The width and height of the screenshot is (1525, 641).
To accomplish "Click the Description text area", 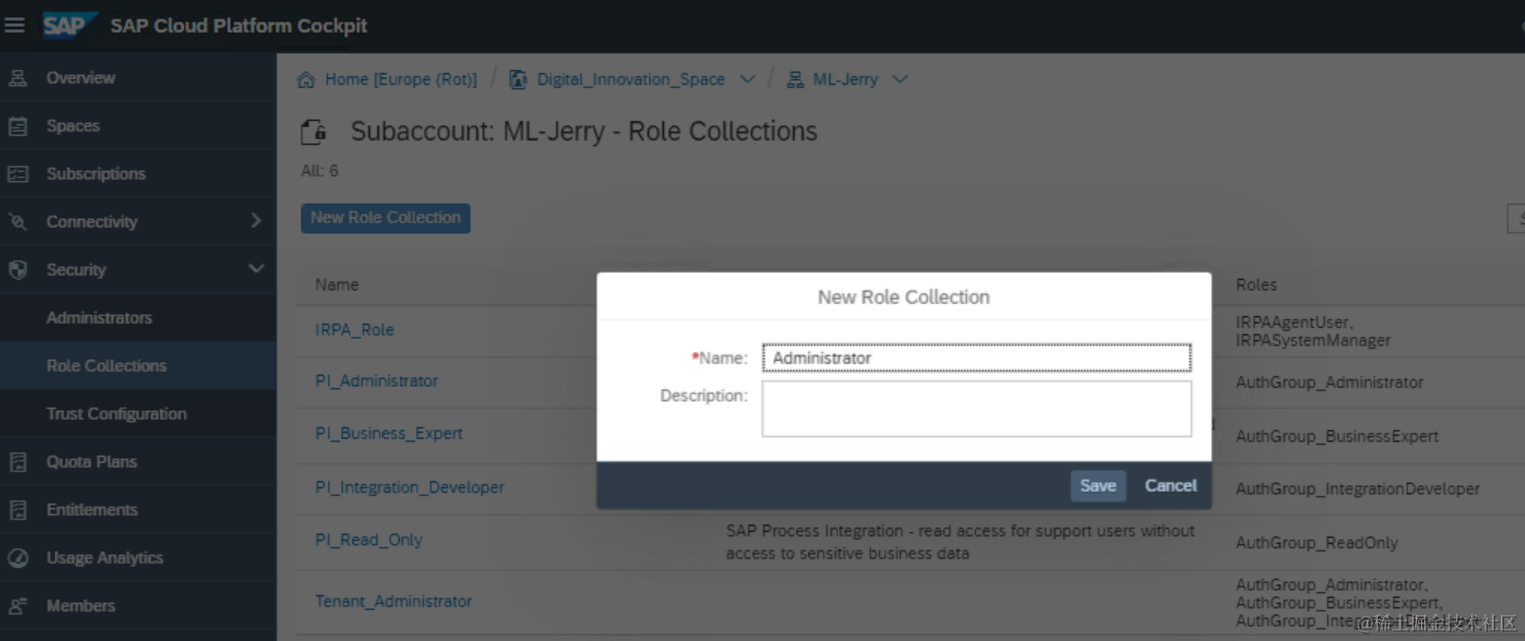I will pyautogui.click(x=976, y=408).
